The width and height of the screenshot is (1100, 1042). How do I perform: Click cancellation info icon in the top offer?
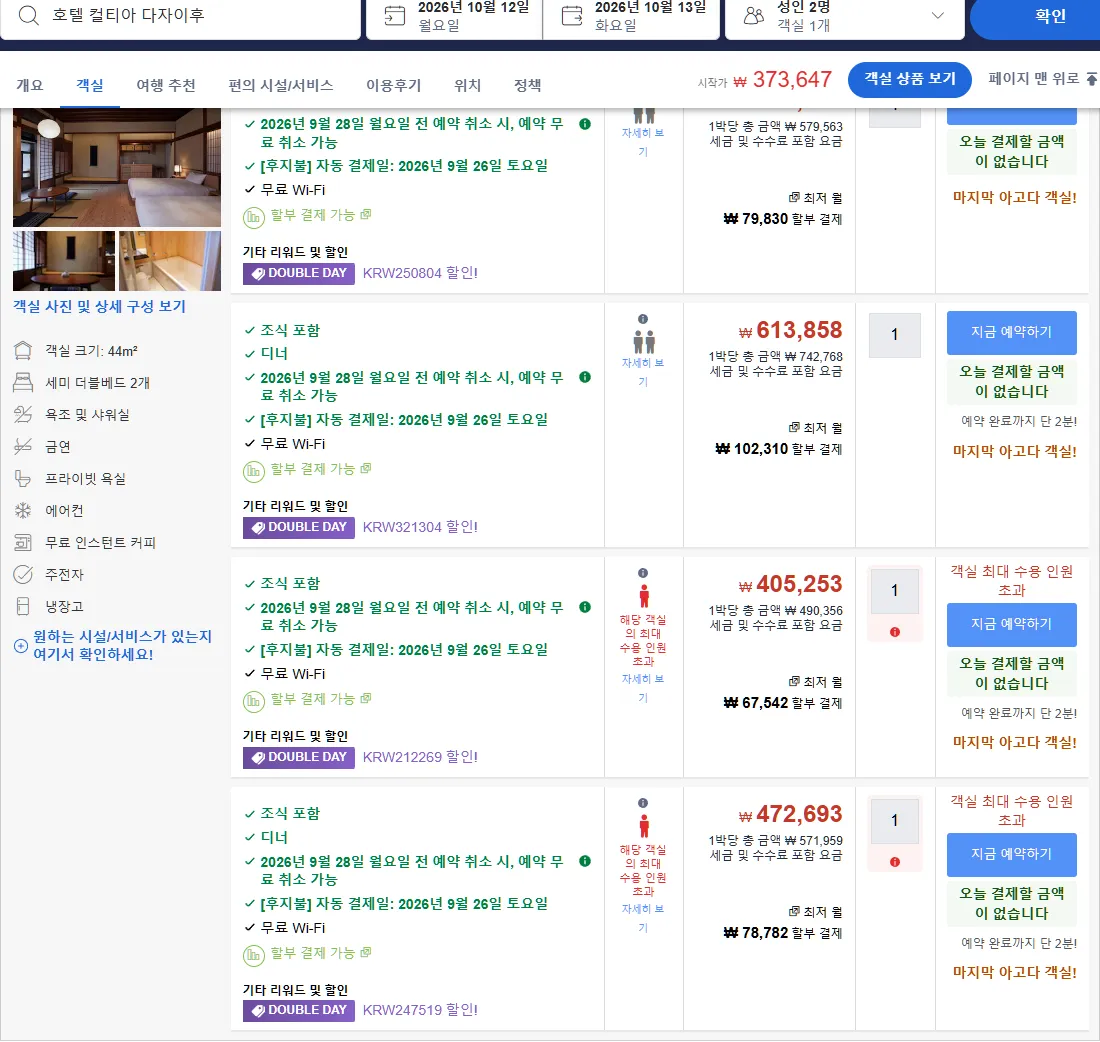click(x=585, y=124)
